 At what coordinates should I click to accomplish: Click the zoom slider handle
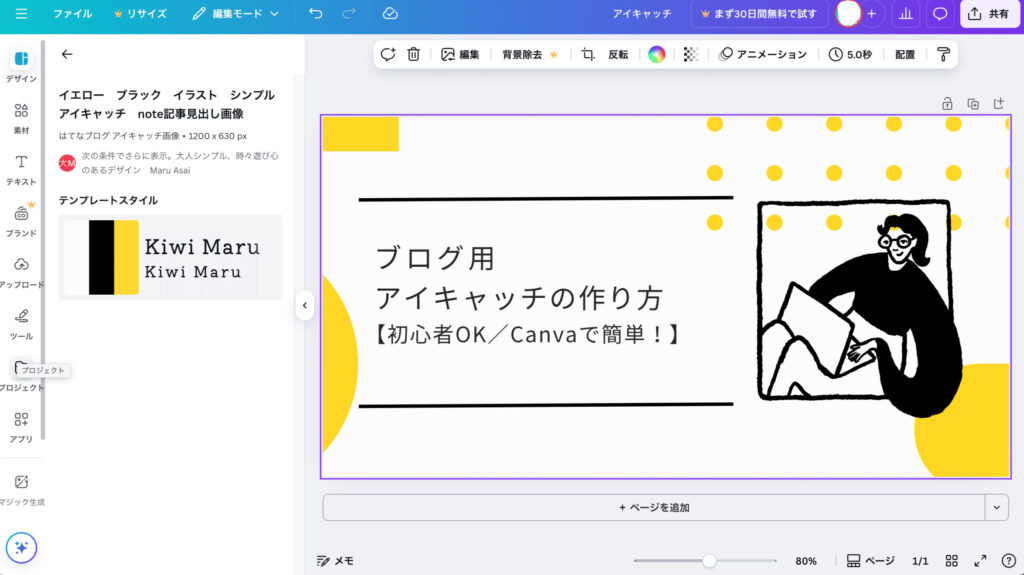click(709, 561)
